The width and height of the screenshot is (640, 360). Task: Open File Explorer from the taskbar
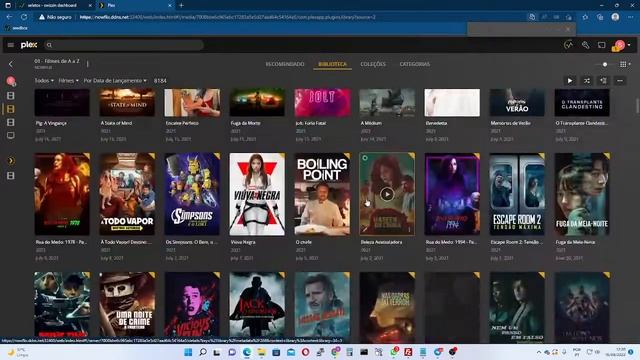point(262,352)
